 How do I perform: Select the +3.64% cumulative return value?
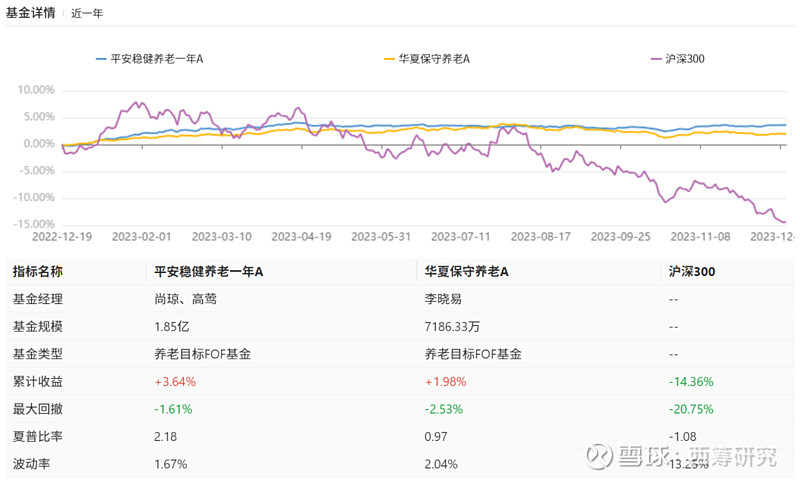tap(175, 382)
